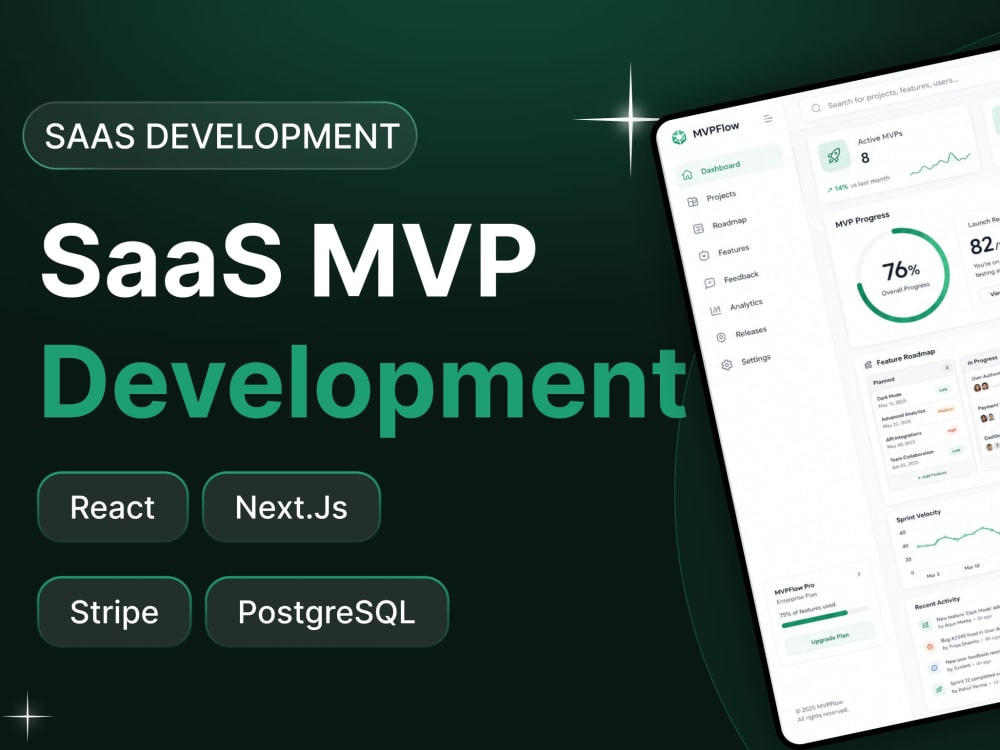Click the SAAS DEVELOPMENT badge

pos(220,135)
